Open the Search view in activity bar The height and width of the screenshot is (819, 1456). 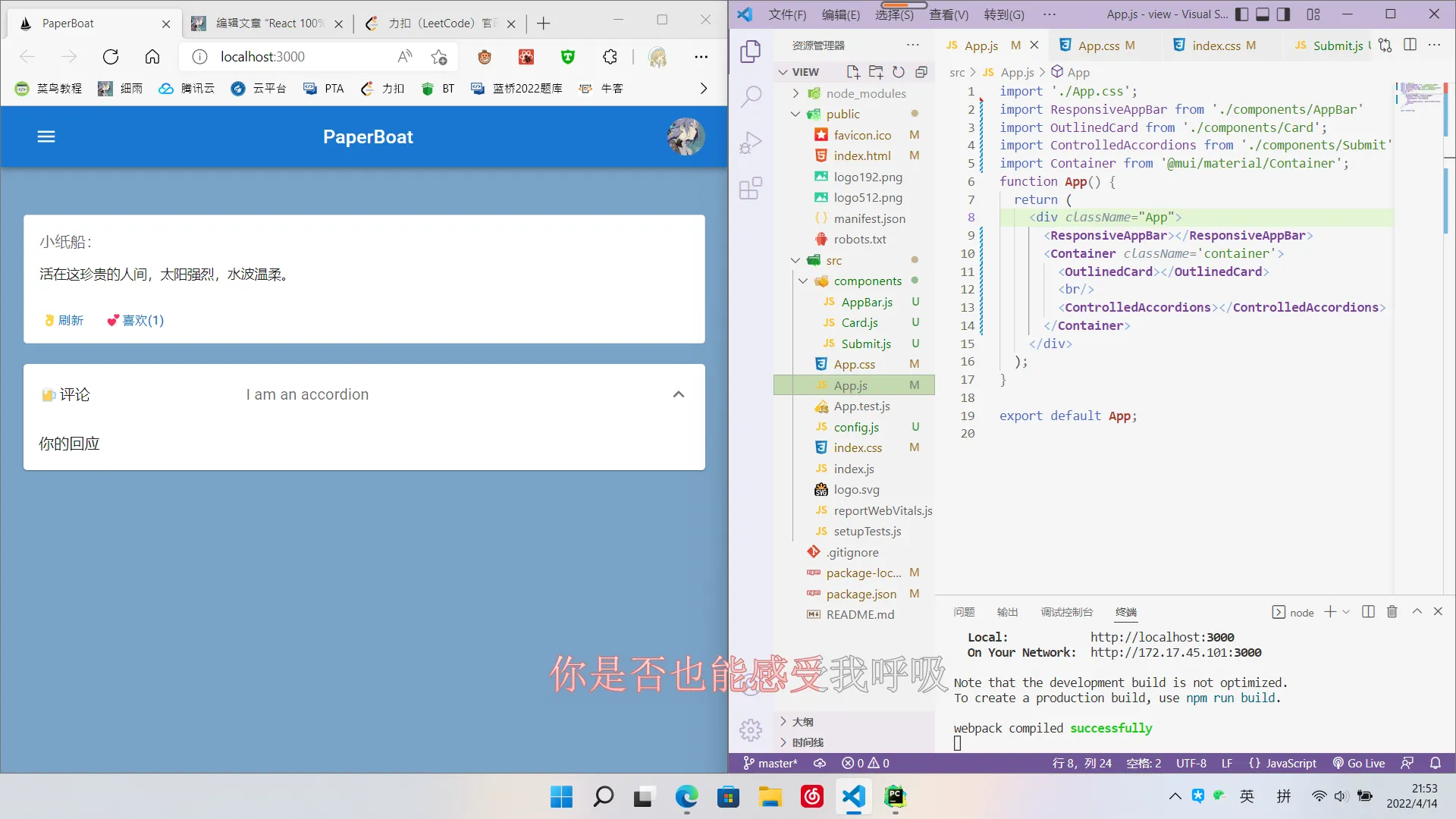[x=751, y=96]
